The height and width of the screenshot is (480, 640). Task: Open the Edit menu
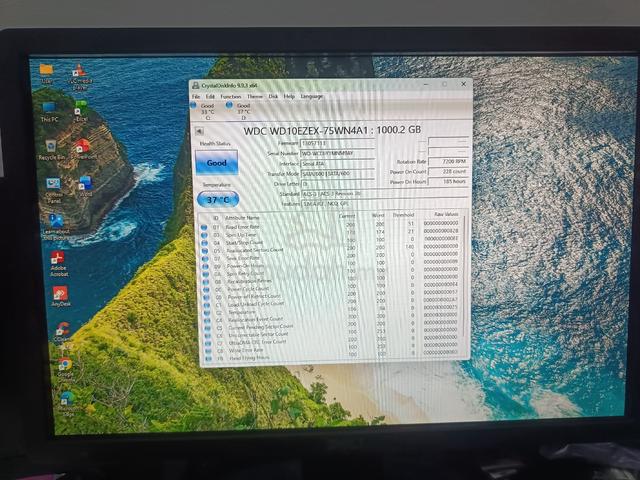coord(210,96)
